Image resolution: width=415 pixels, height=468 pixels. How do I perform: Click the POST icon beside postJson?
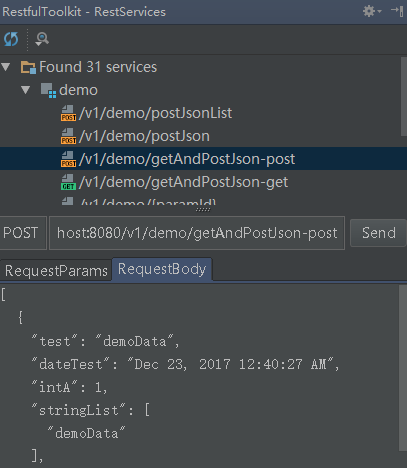click(68, 136)
